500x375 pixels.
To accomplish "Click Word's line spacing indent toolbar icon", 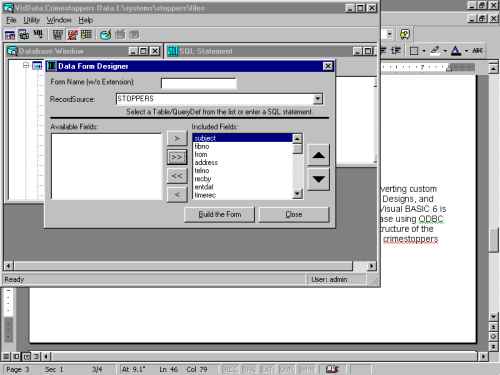I will pyautogui.click(x=396, y=51).
